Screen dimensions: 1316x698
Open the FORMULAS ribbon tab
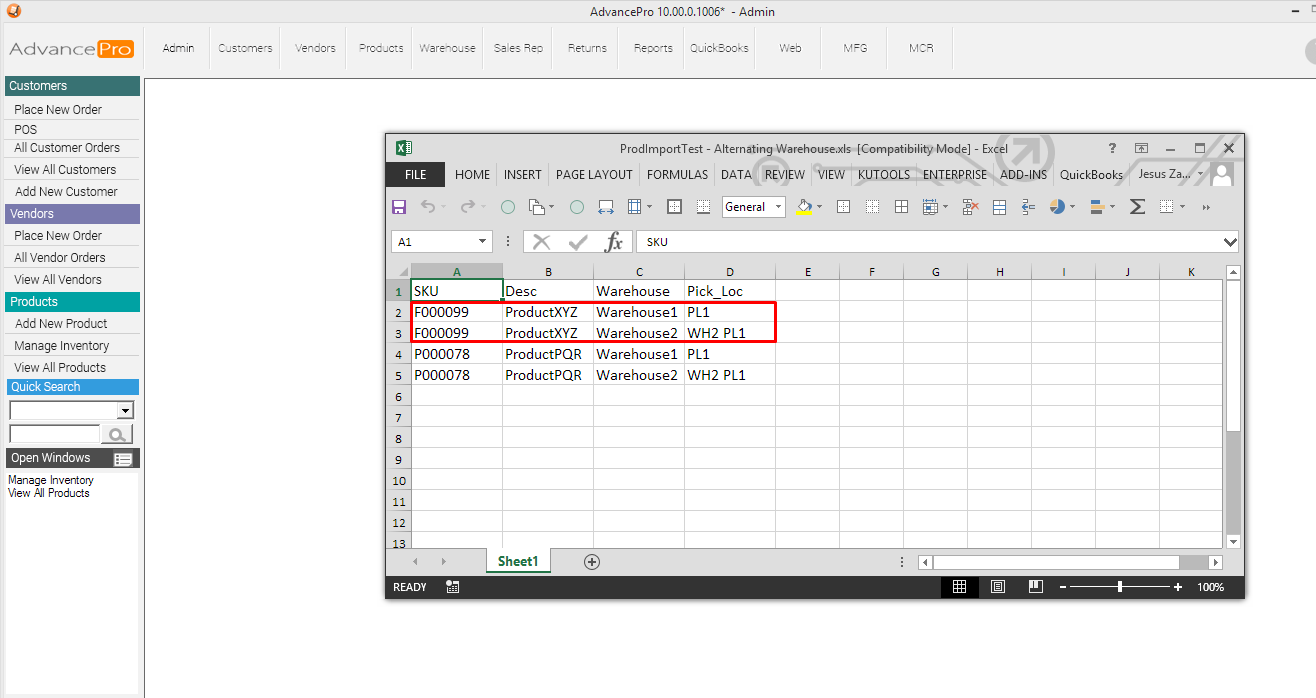pos(677,174)
